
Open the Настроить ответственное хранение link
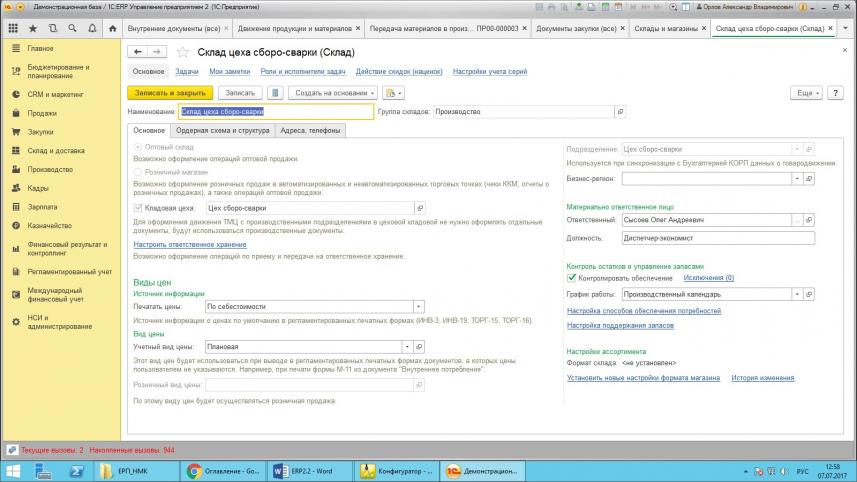189,245
